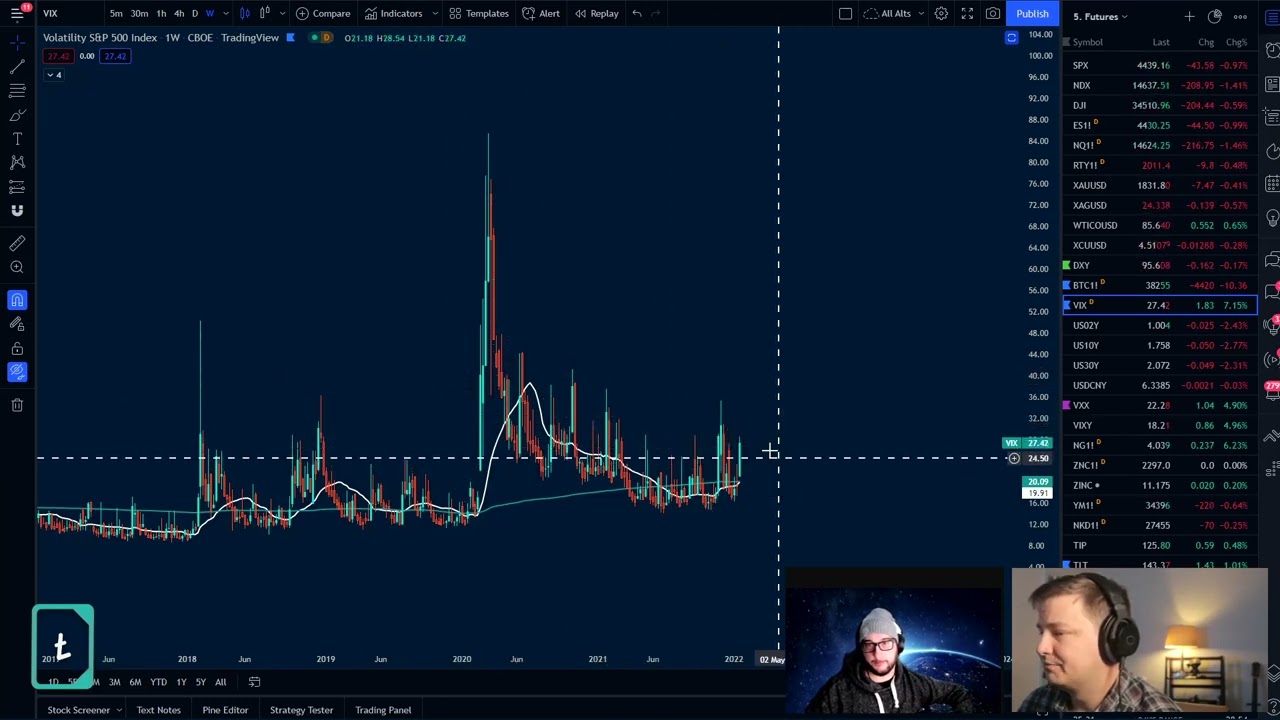
Task: Open the watchlist three-dots menu
Action: point(1240,16)
